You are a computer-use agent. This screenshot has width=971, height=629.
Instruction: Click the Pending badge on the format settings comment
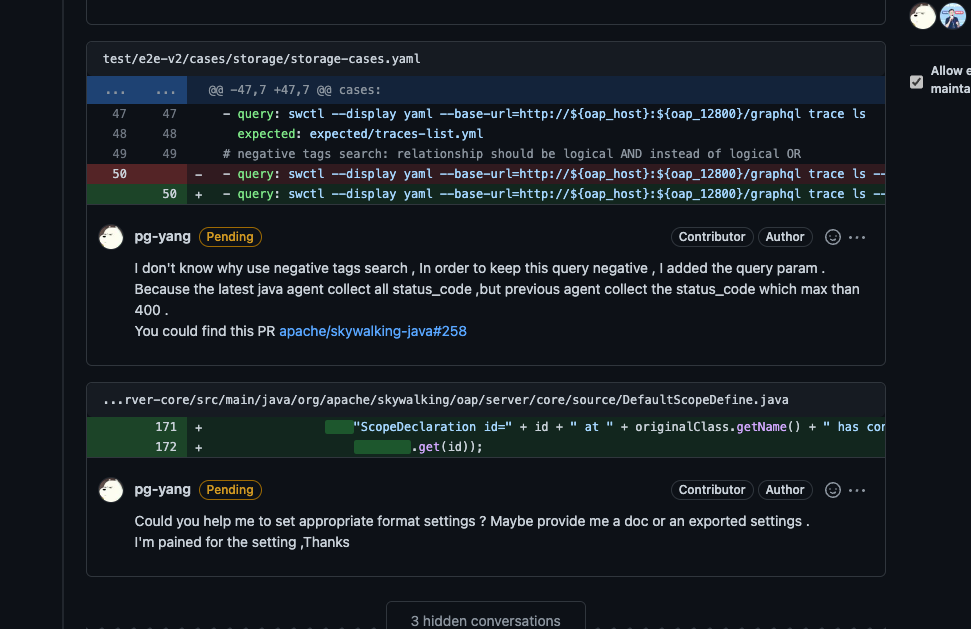coord(230,490)
